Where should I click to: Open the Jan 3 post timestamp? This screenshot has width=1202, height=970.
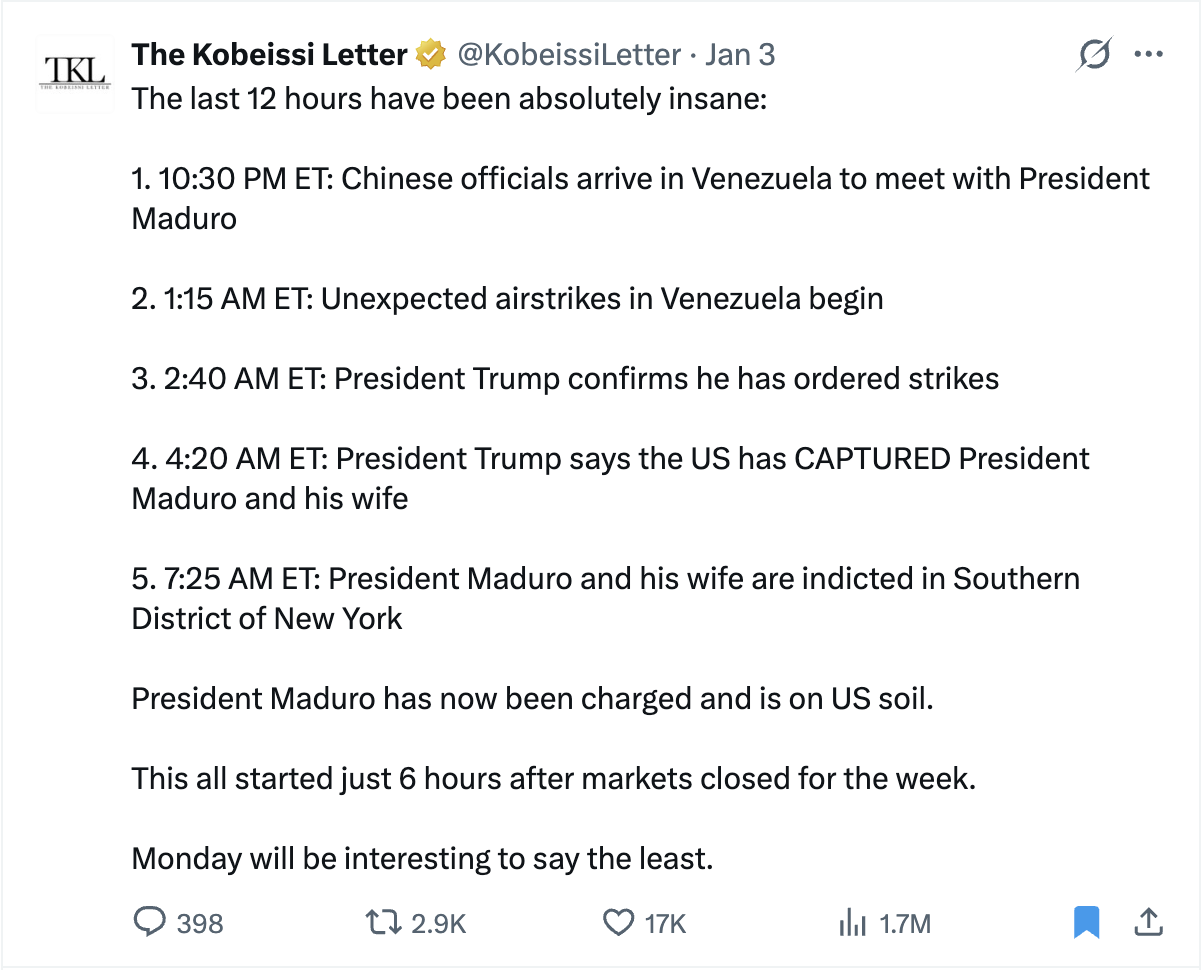(739, 54)
